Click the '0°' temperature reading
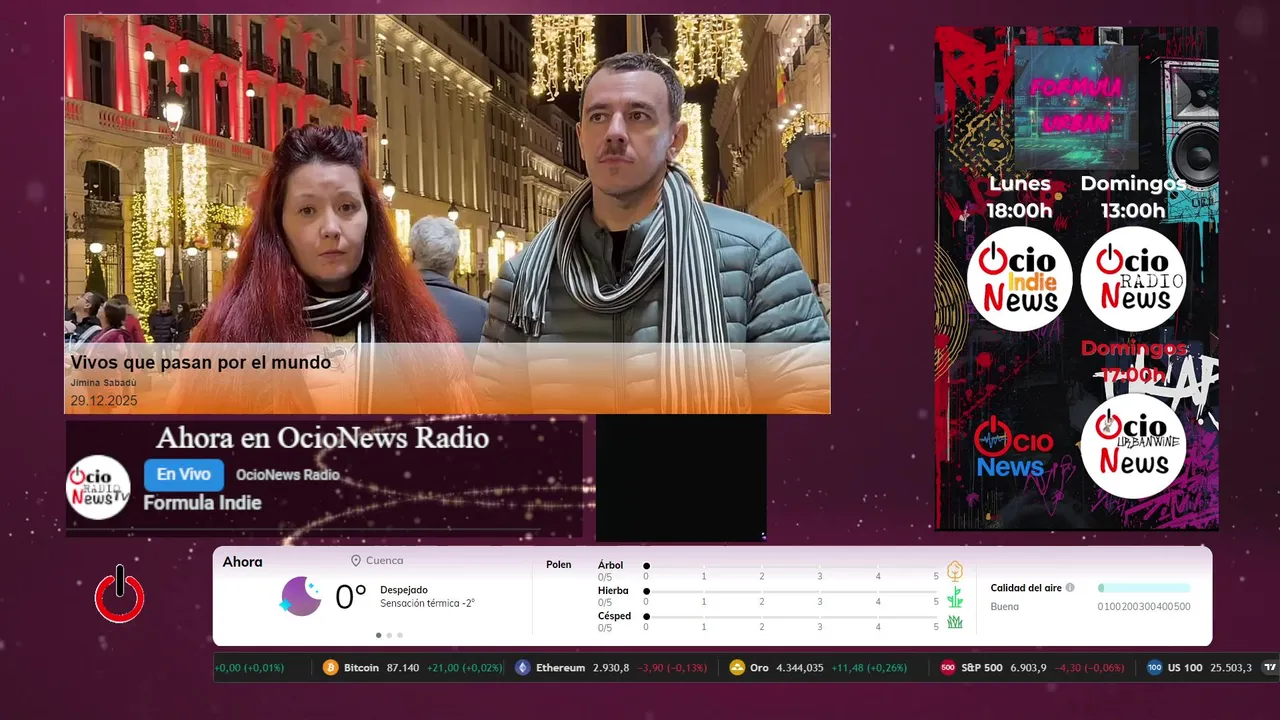Screen dimensions: 1280x720 (x=351, y=597)
